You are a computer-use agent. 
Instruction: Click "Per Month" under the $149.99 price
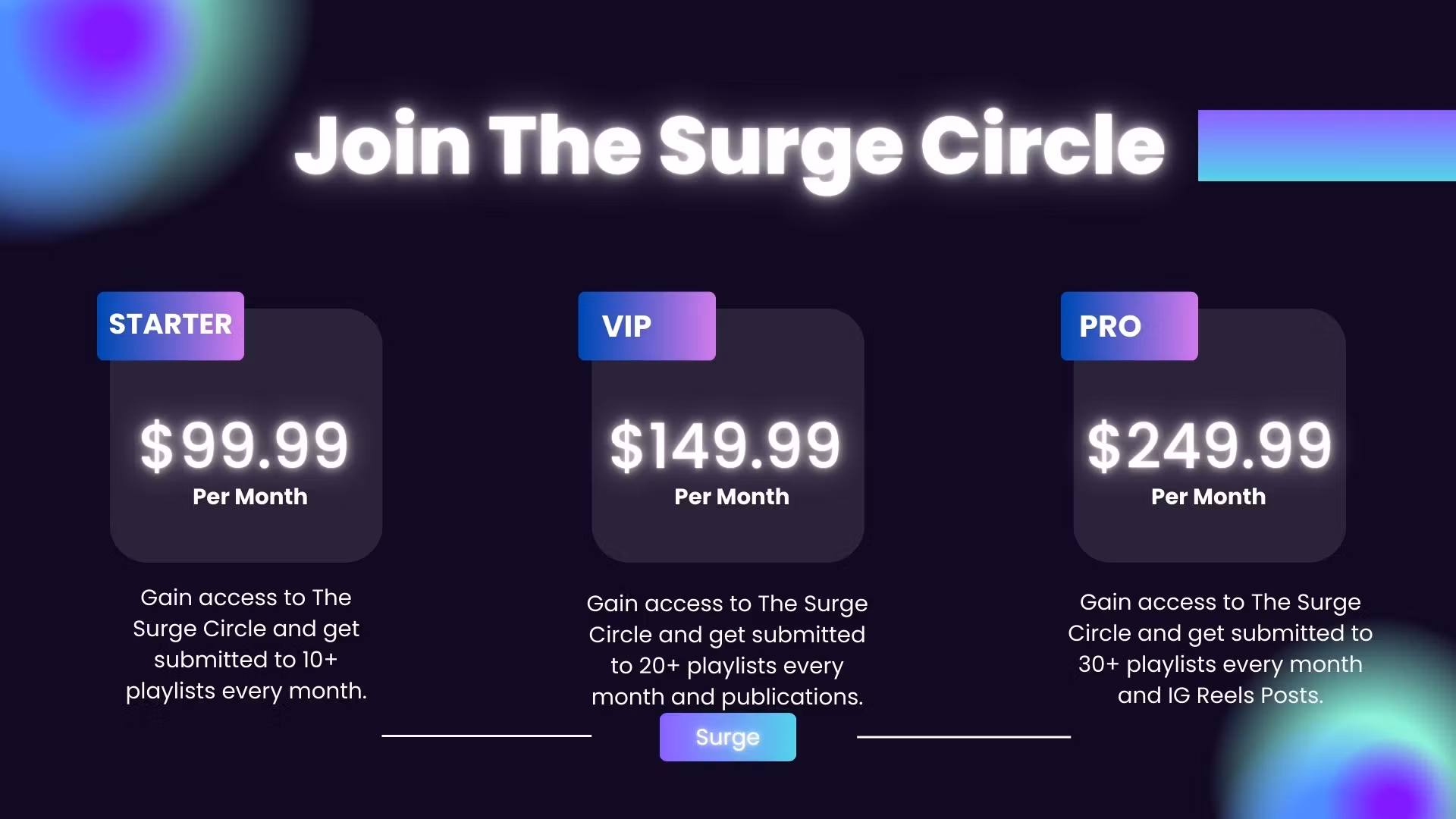[732, 497]
